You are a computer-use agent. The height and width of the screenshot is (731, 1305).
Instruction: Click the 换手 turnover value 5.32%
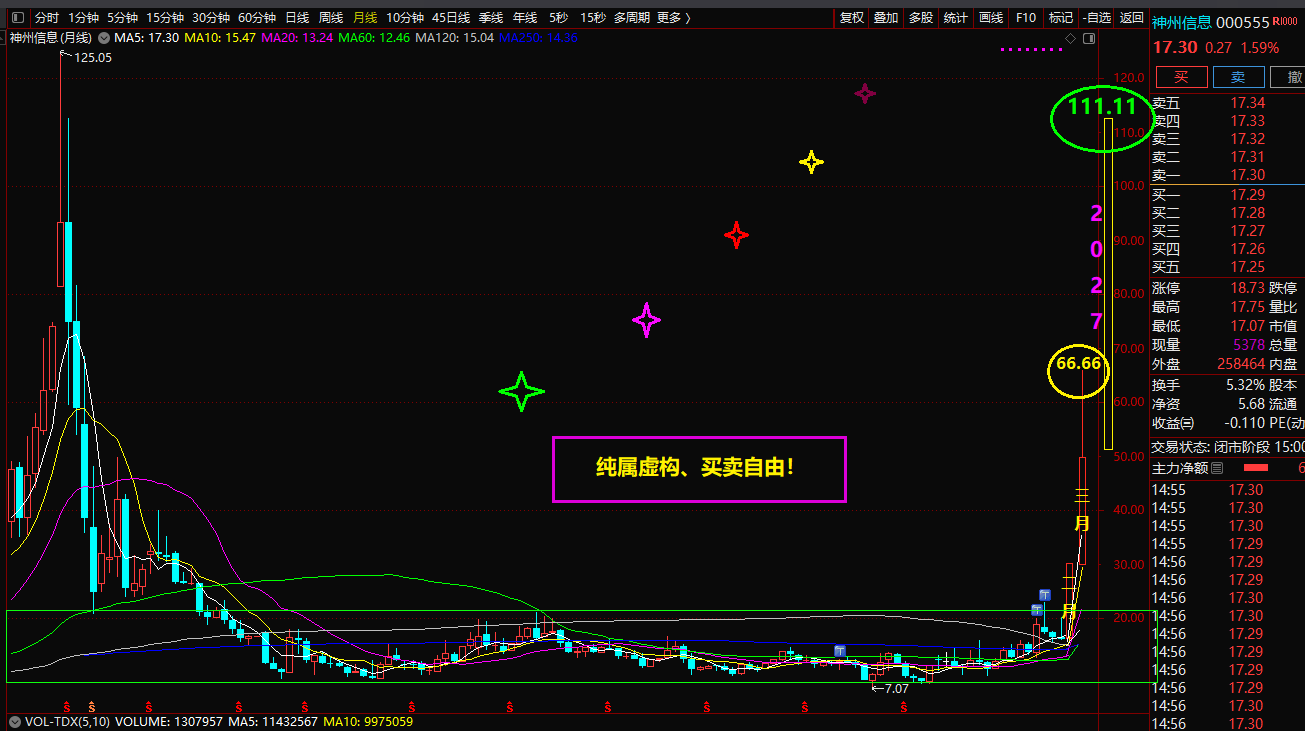click(x=1246, y=385)
